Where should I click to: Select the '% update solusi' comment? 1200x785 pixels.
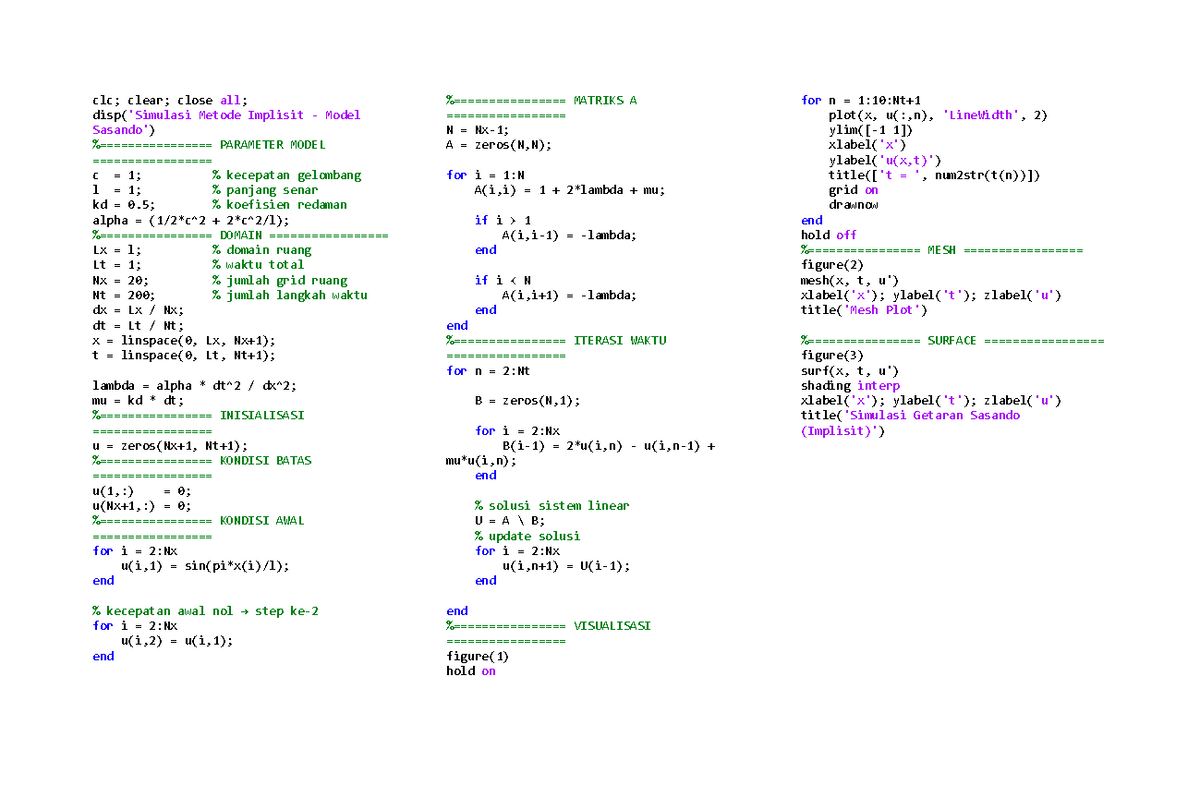pyautogui.click(x=527, y=535)
